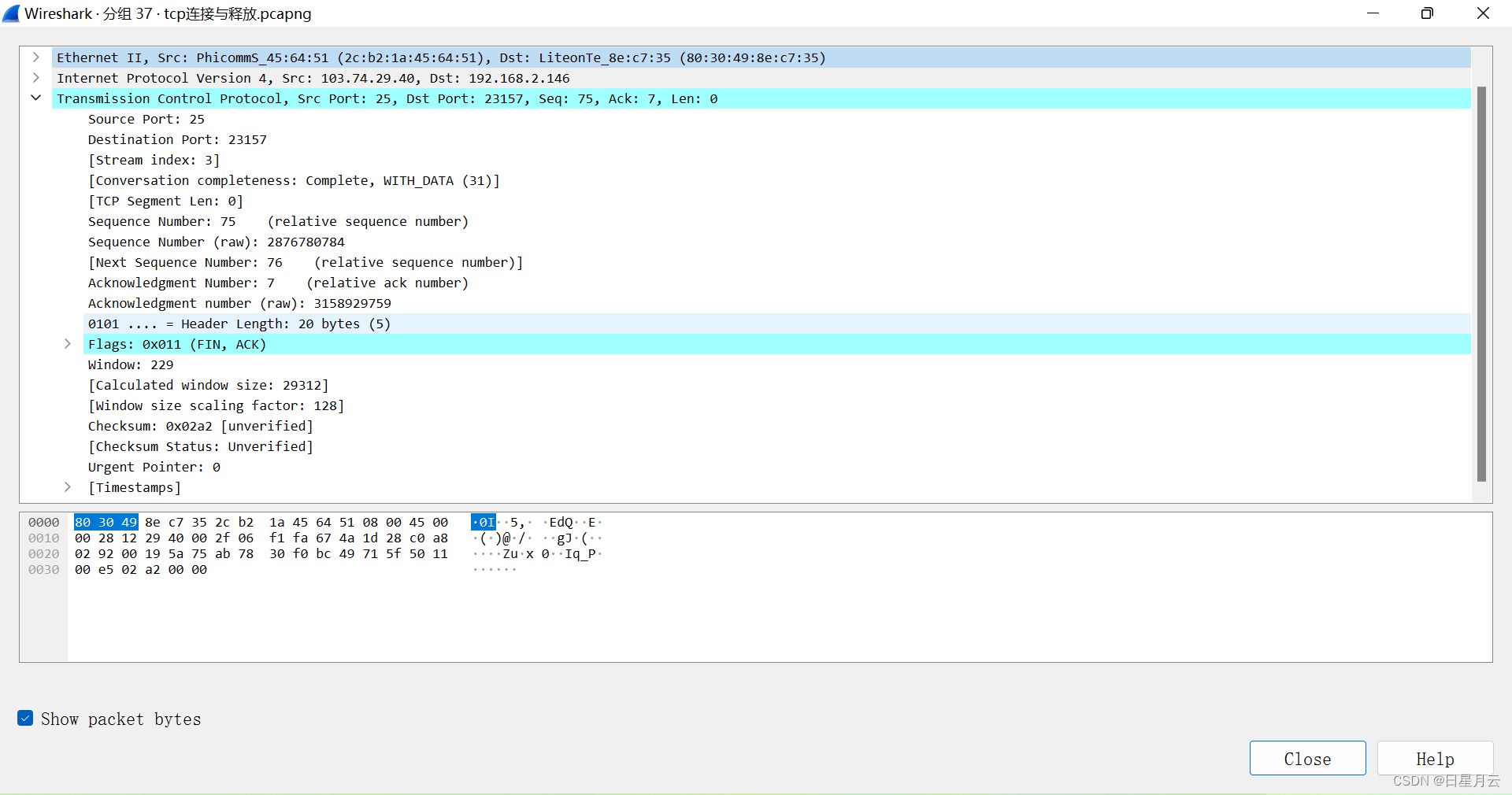Viewport: 1512px width, 795px height.
Task: Click hex offset 0010 in bytes pane
Action: pos(44,538)
